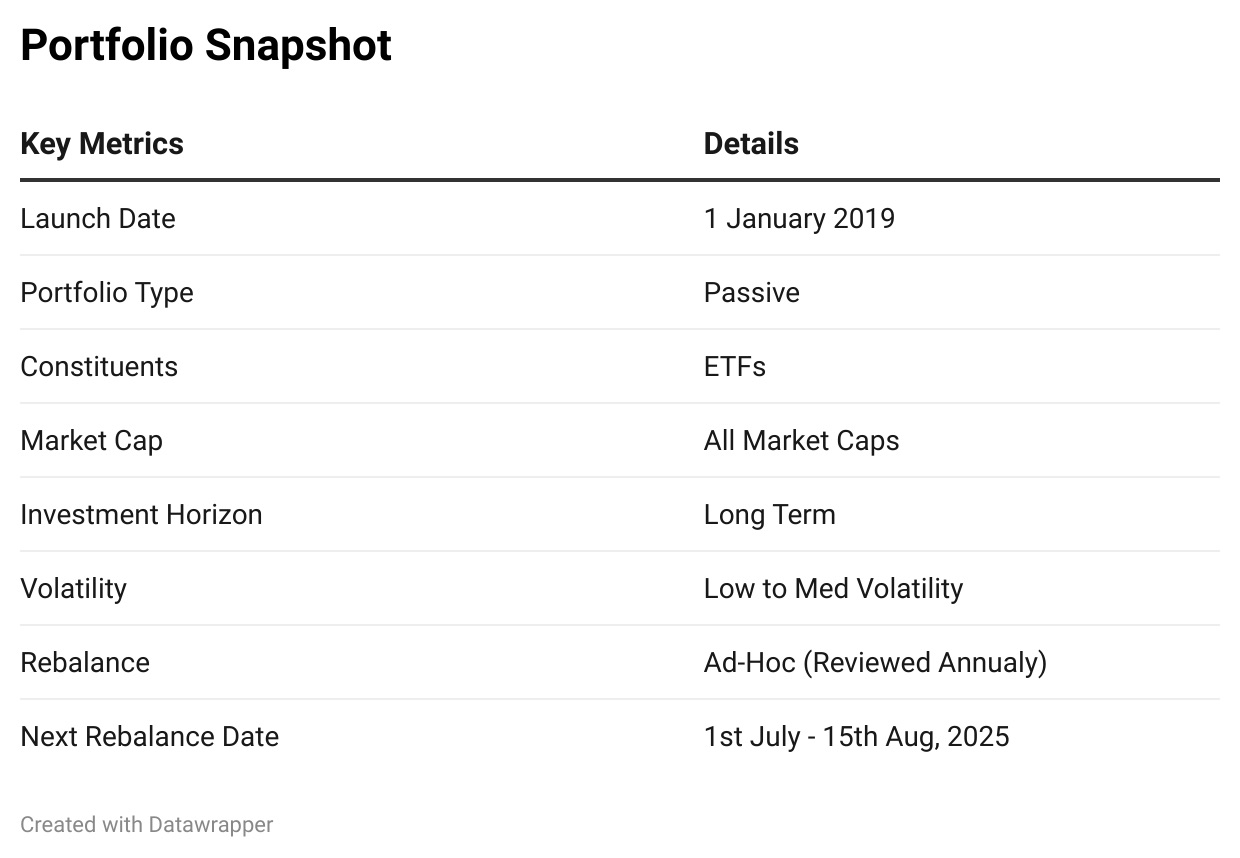Click the Portfolio Snapshot title
The height and width of the screenshot is (858, 1240).
[x=206, y=46]
